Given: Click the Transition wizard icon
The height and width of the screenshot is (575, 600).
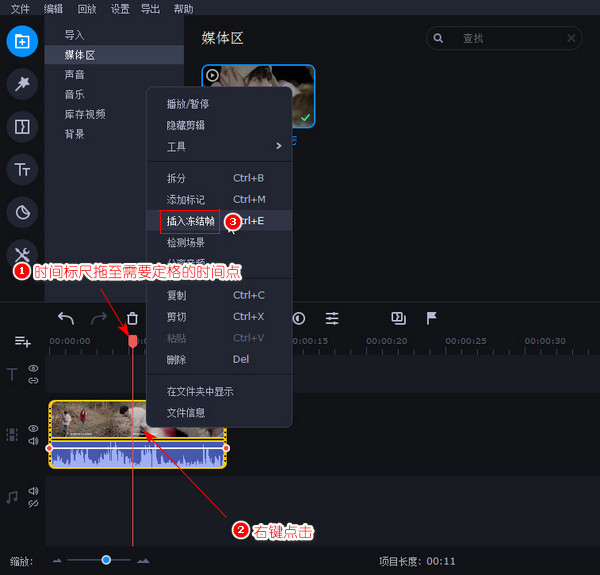Looking at the screenshot, I should pyautogui.click(x=398, y=318).
